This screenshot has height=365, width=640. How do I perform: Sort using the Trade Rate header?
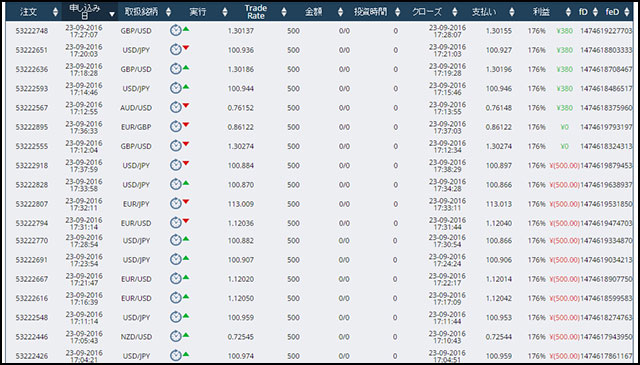pos(256,12)
